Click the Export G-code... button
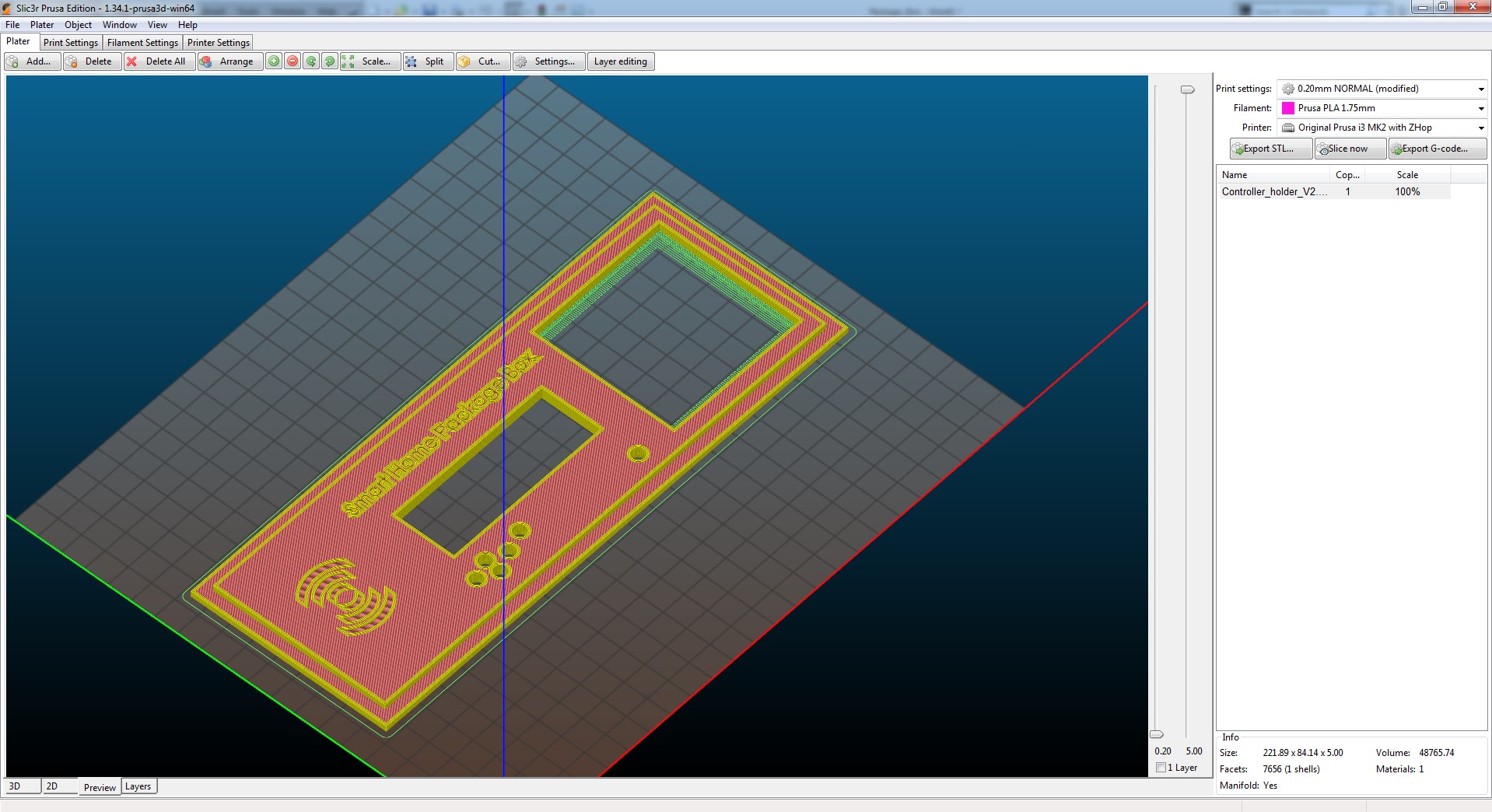This screenshot has width=1492, height=812. (x=1438, y=149)
